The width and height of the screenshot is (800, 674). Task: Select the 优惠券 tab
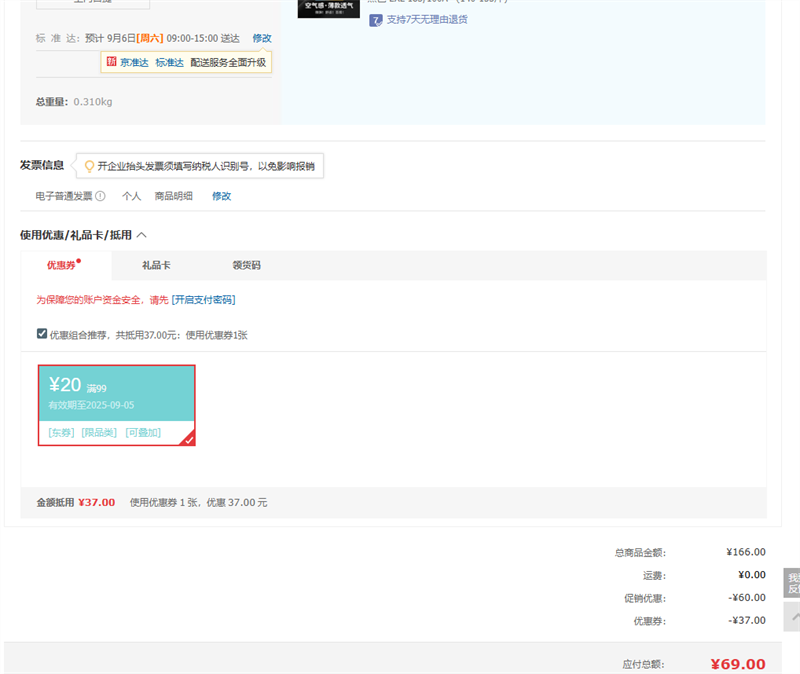pyautogui.click(x=62, y=265)
